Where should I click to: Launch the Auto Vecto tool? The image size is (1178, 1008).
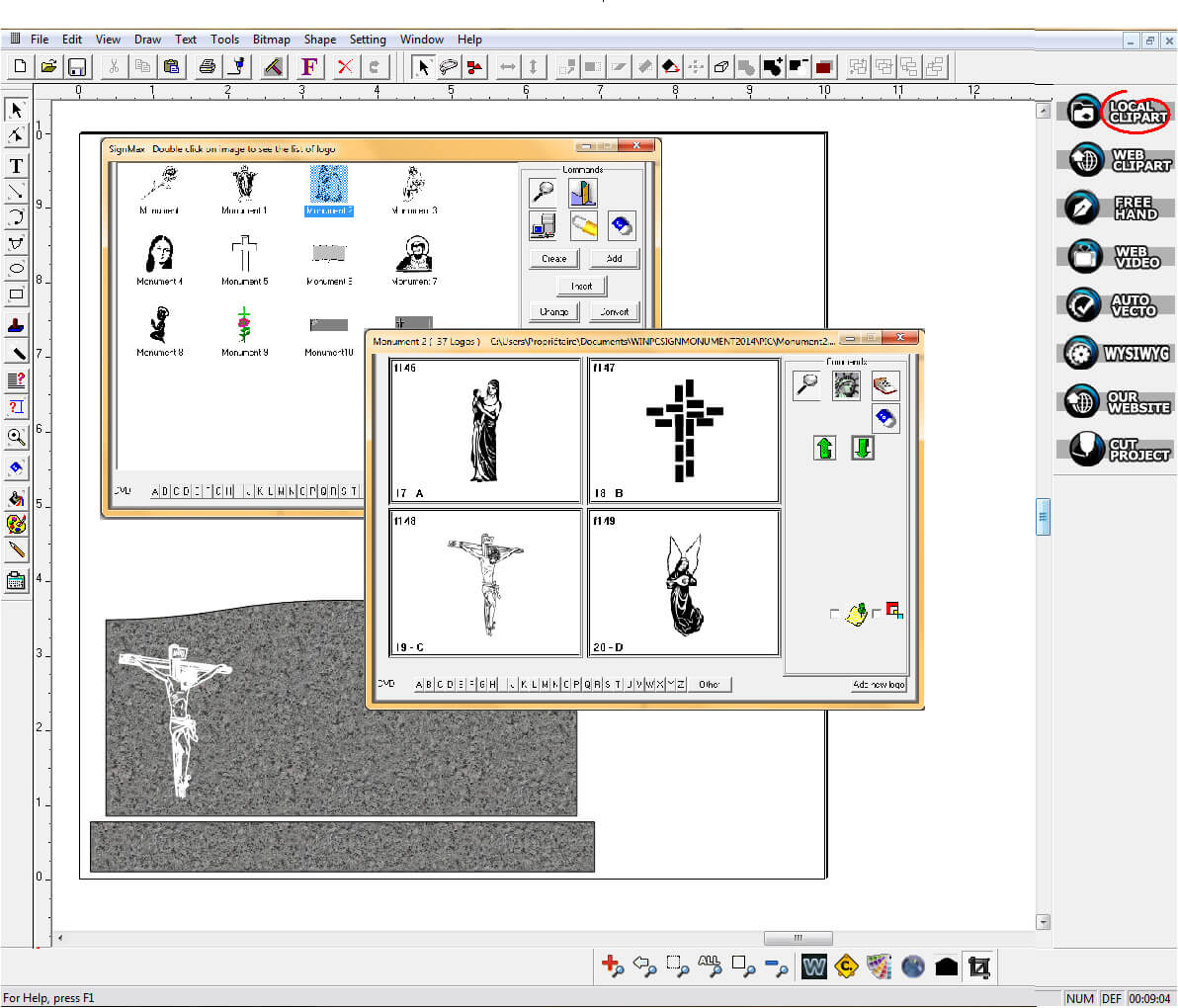1117,305
